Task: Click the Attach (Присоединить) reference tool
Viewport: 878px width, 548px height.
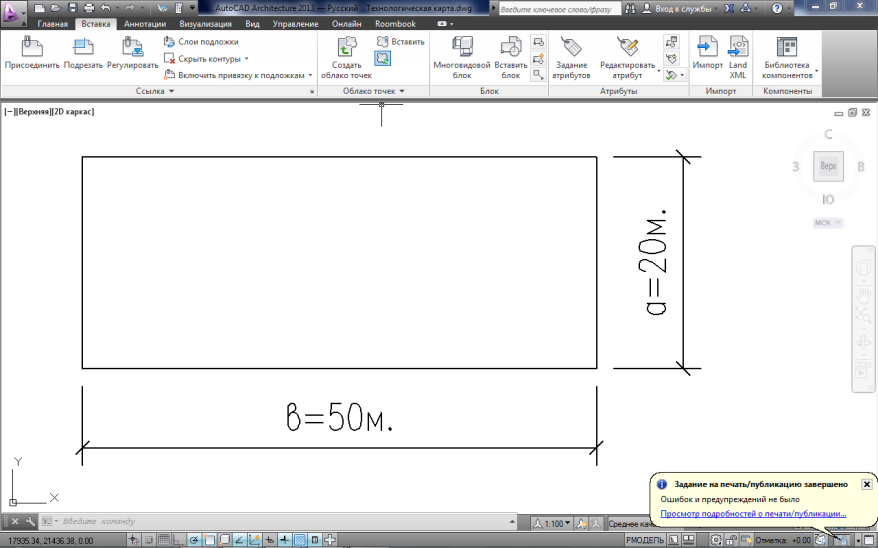Action: click(x=32, y=54)
